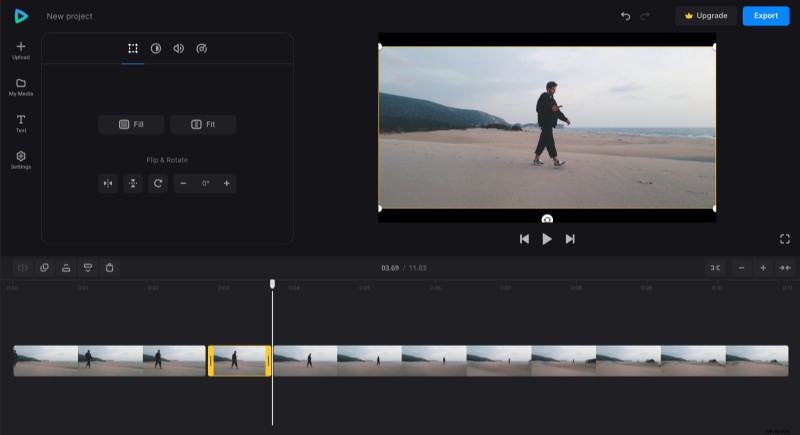Switch to the Adjust color tab
The height and width of the screenshot is (435, 800).
(156, 48)
